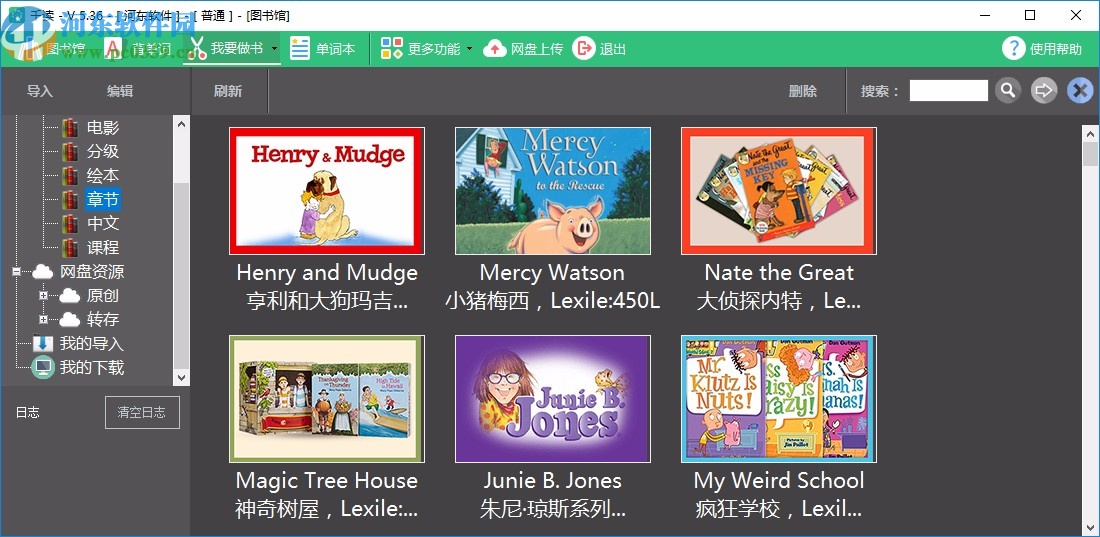This screenshot has width=1100, height=537.
Task: Open the 单词本 word list
Action: pyautogui.click(x=323, y=48)
